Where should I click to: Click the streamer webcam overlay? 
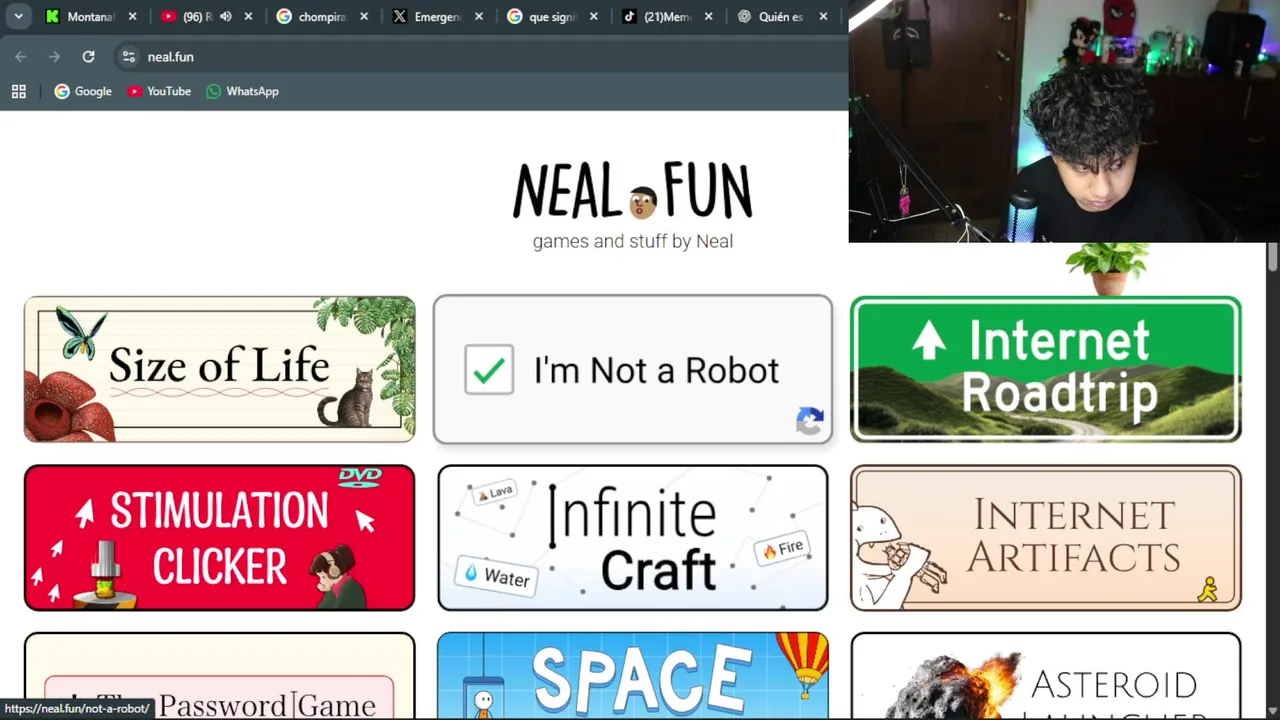(x=1064, y=121)
